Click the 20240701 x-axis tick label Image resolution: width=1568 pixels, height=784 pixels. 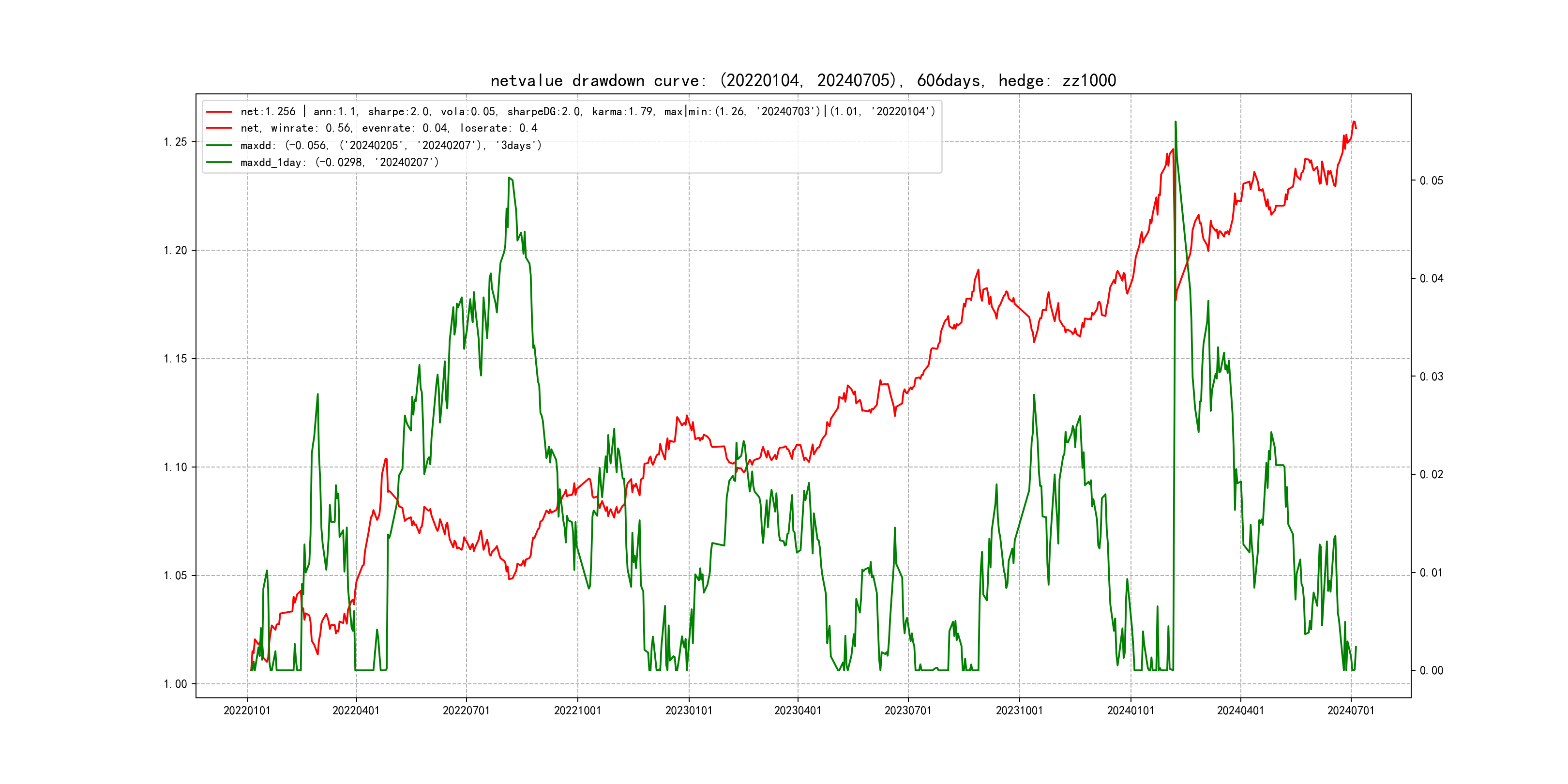pos(1351,711)
